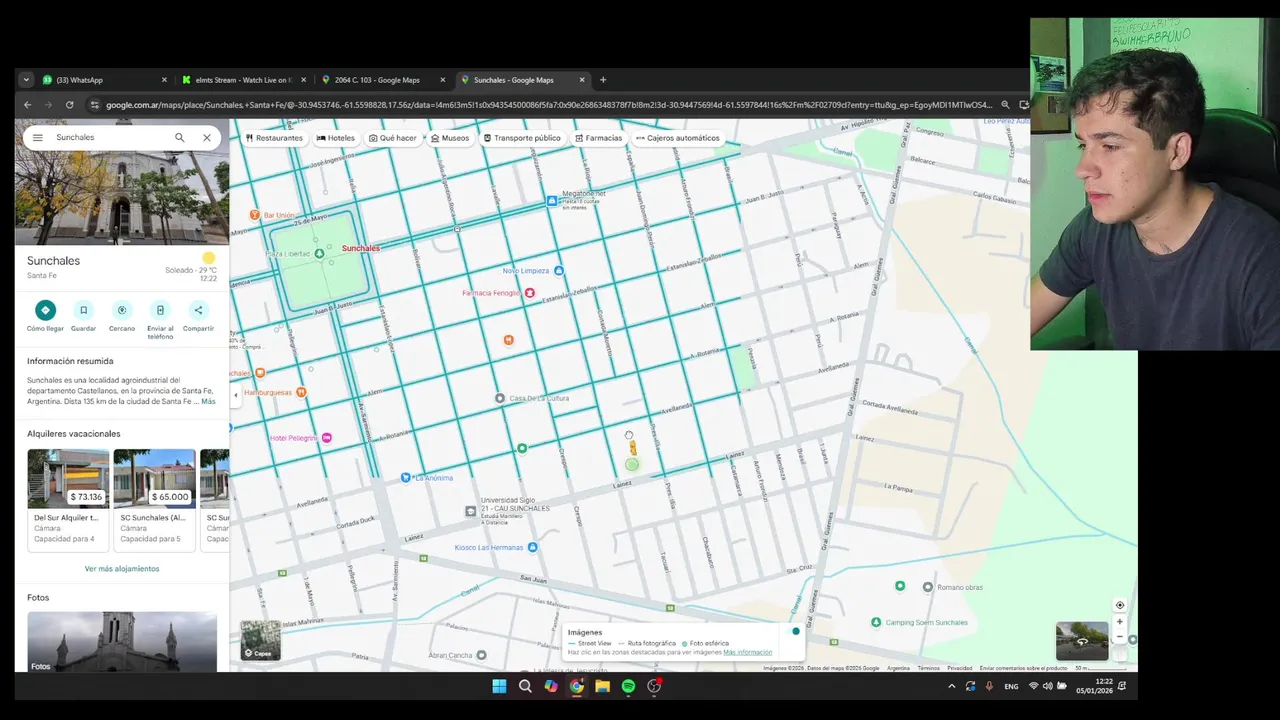1280x720 pixels.
Task: Show hidden system tray icons
Action: pos(951,686)
